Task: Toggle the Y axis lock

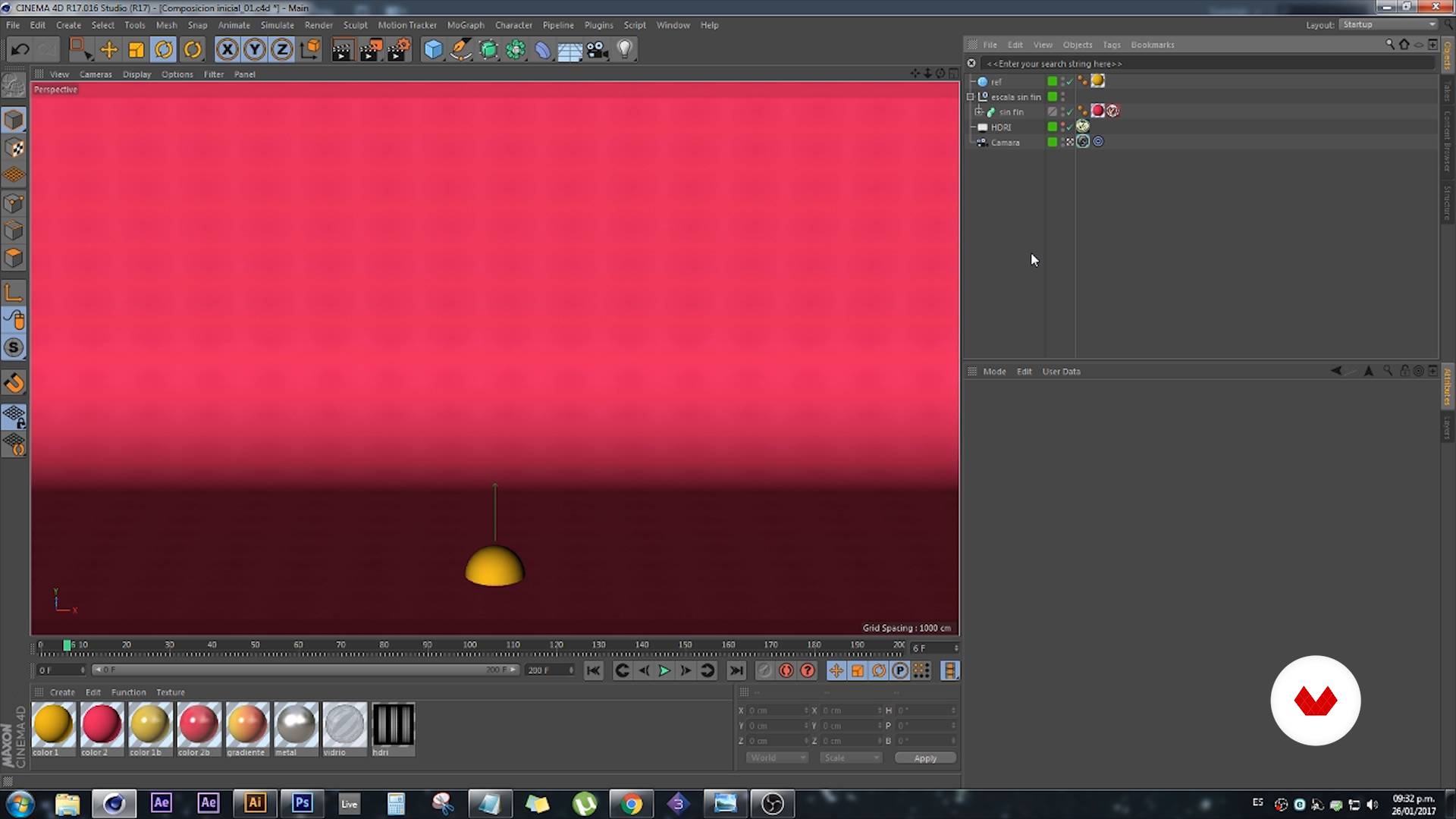Action: (x=254, y=49)
